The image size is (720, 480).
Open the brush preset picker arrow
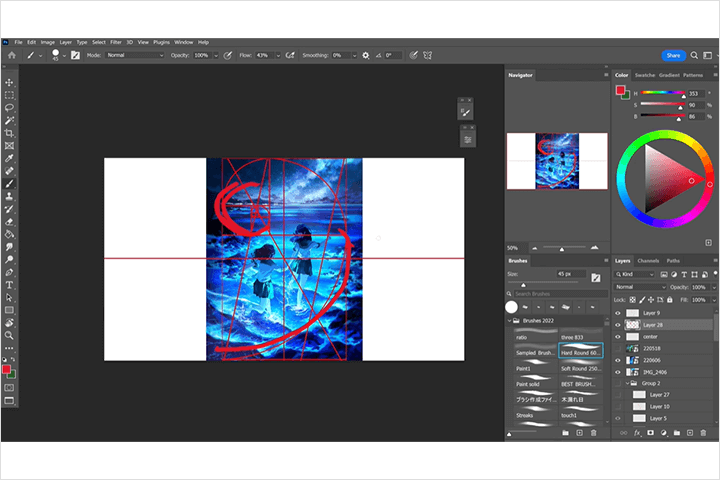pyautogui.click(x=64, y=56)
